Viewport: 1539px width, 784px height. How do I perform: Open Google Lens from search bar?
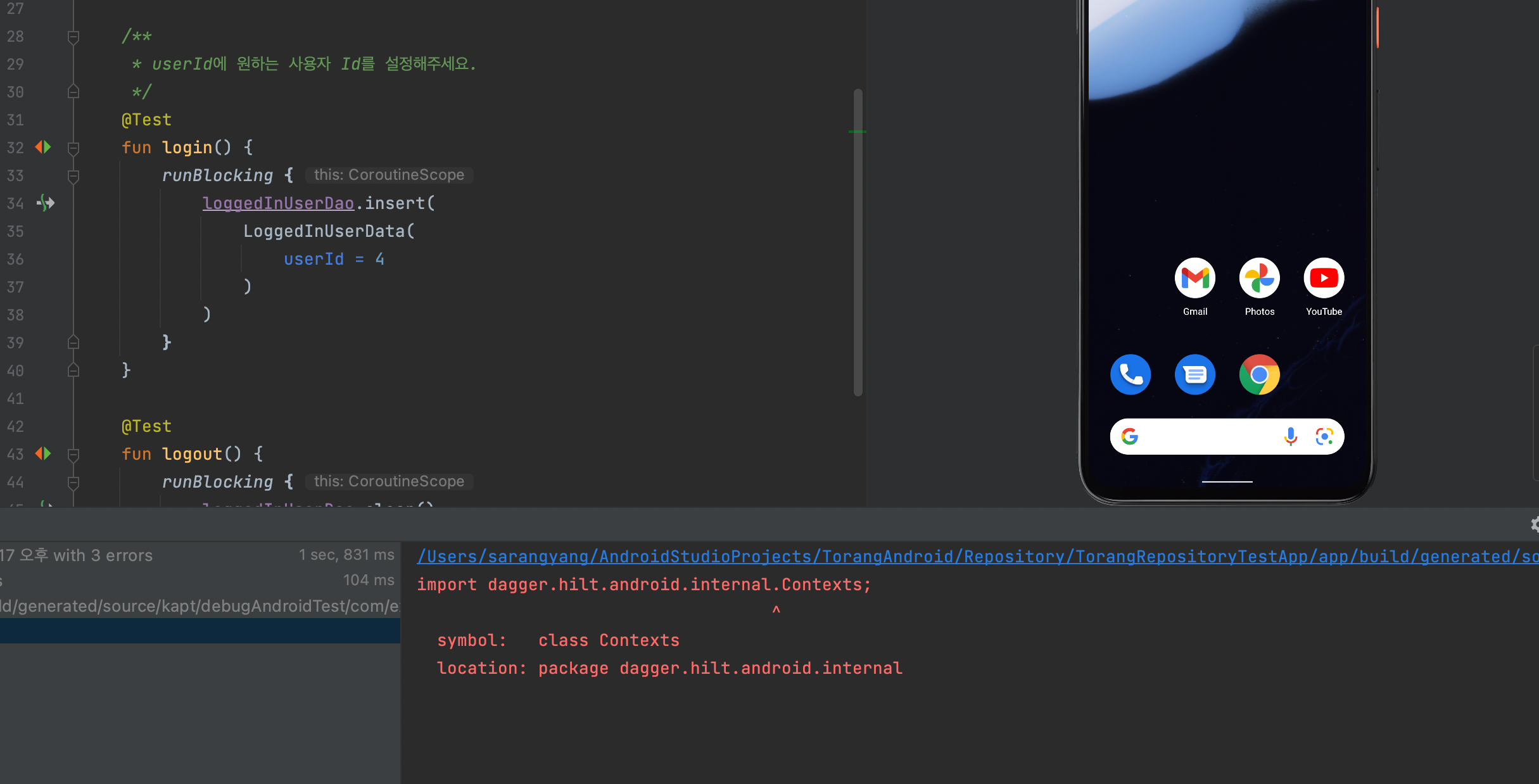(x=1324, y=436)
